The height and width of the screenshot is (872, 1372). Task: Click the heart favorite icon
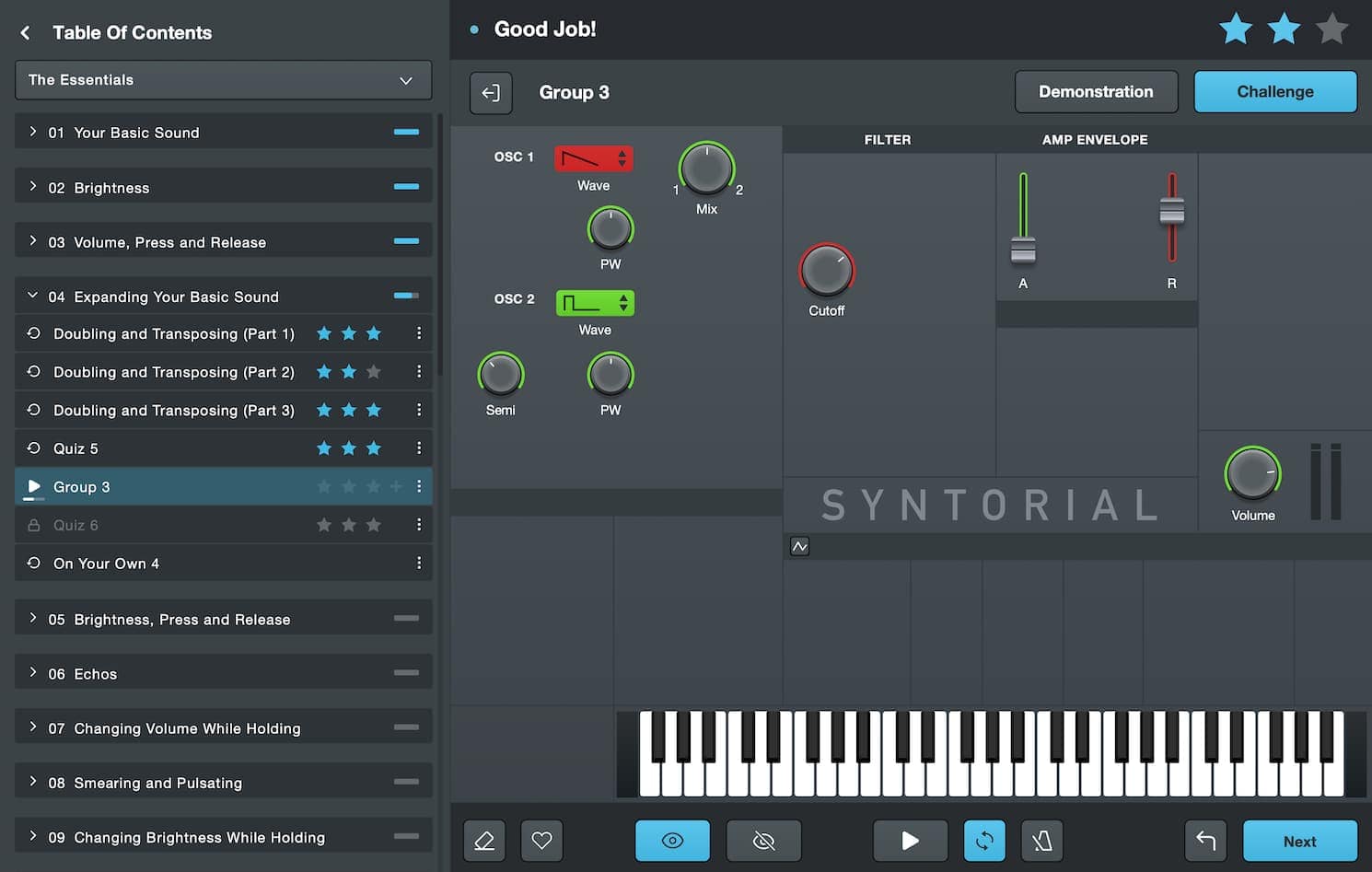[x=541, y=841]
